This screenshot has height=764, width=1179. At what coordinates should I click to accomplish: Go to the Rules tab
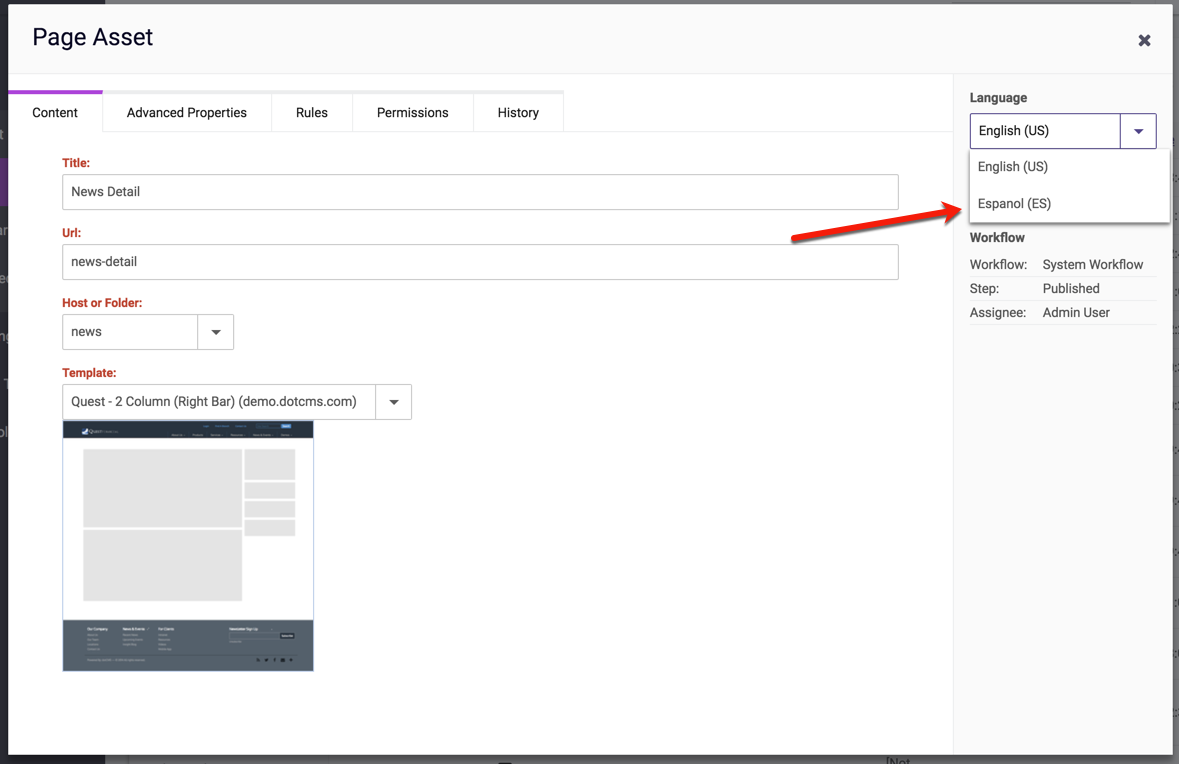point(312,113)
